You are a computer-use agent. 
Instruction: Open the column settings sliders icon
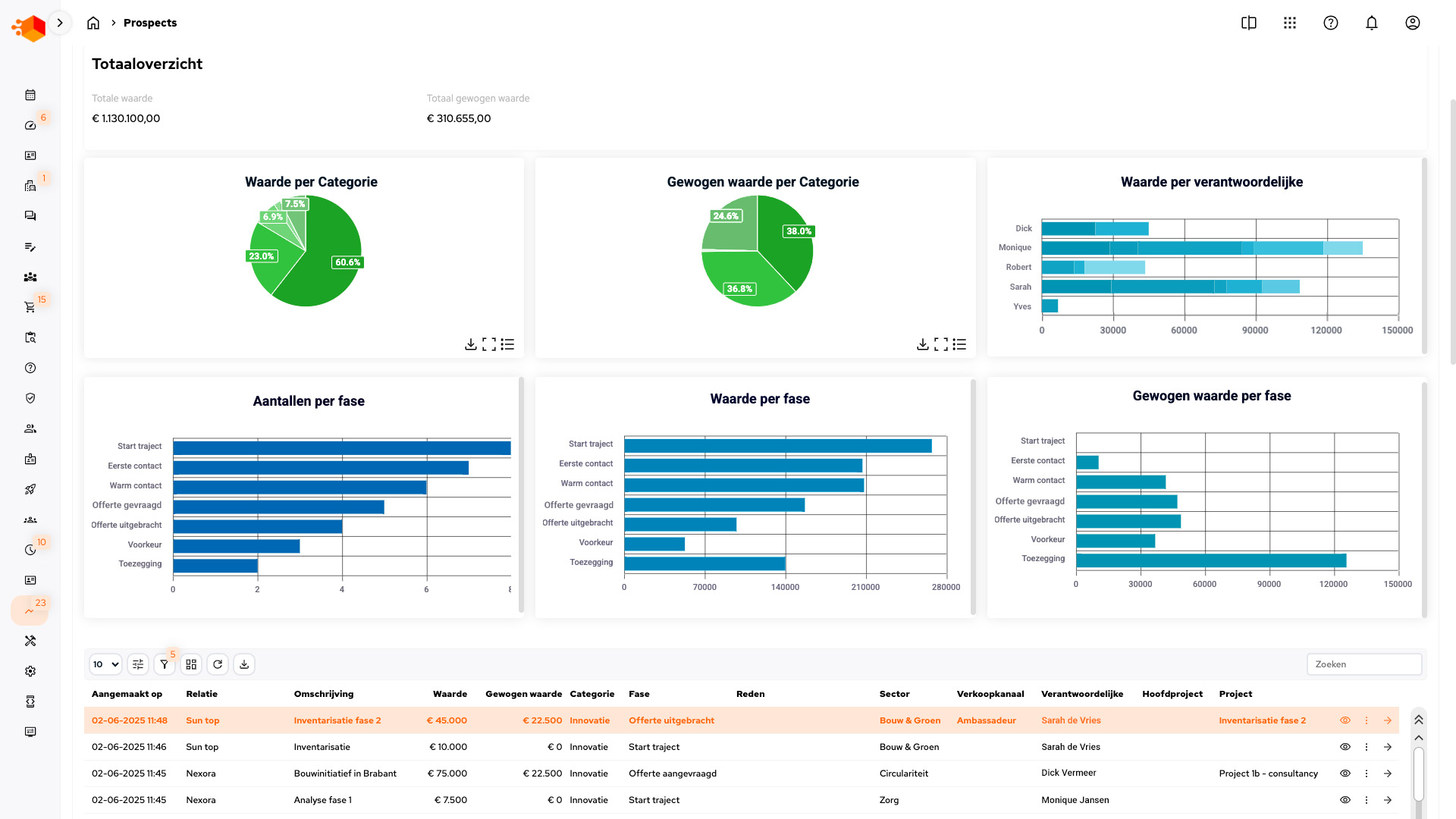[x=138, y=664]
